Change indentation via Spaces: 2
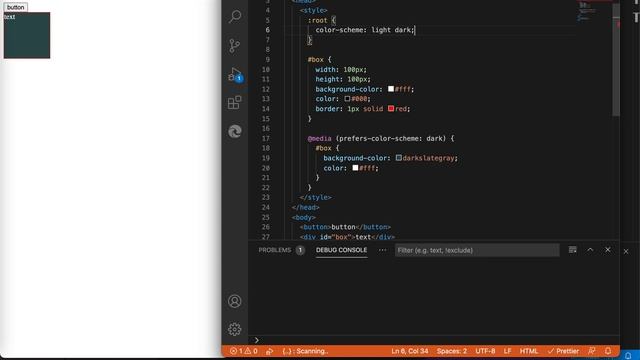Viewport: 640px width, 360px height. (452, 351)
